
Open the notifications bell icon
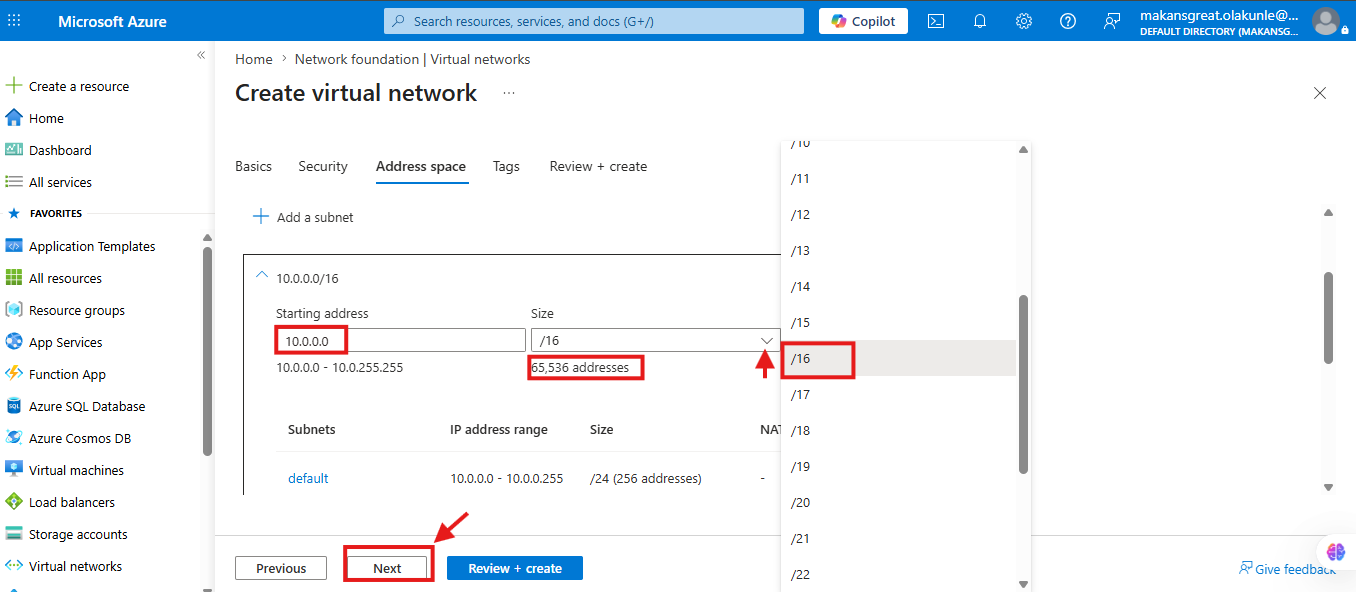click(x=980, y=21)
